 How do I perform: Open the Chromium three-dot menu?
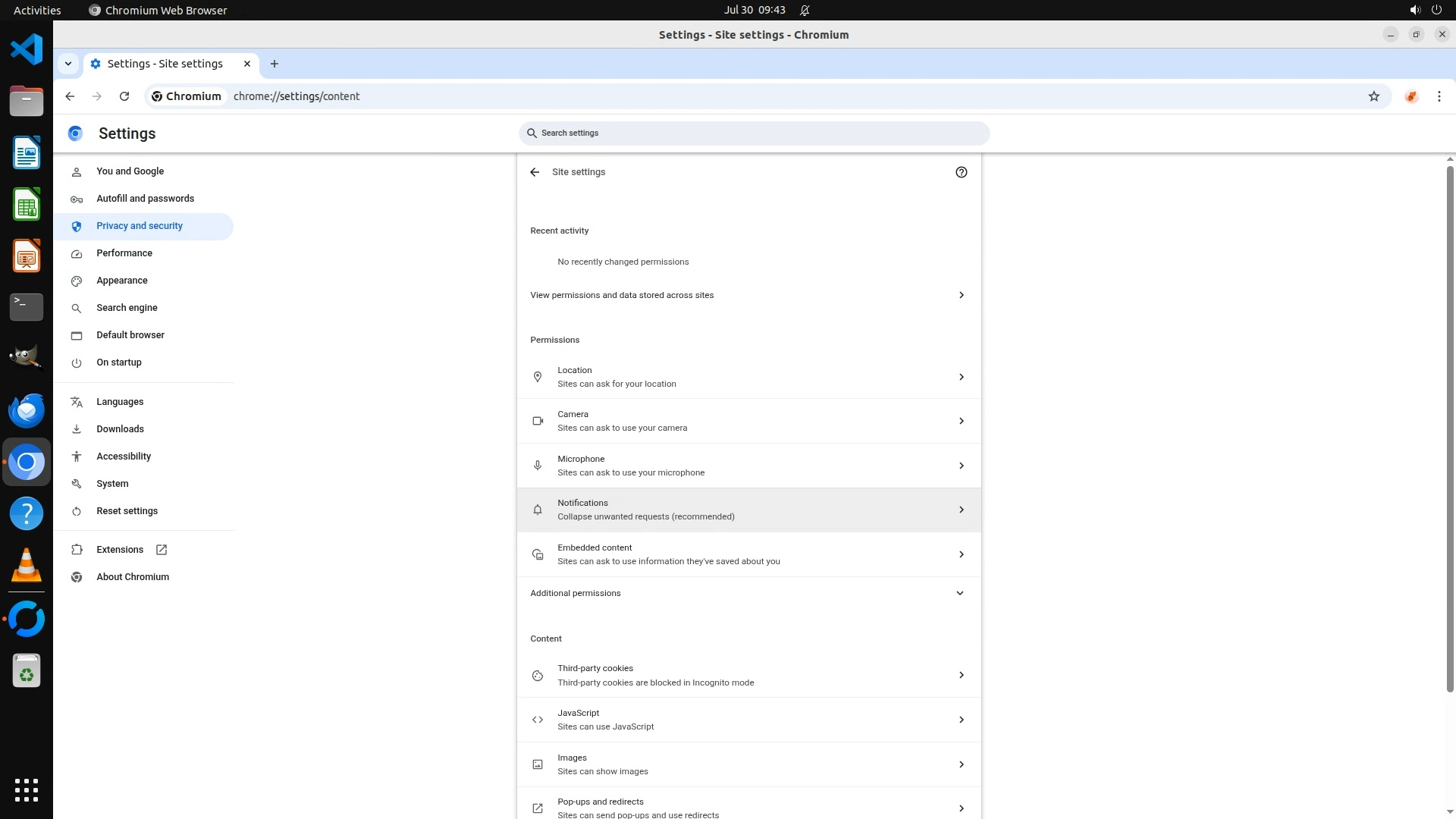pyautogui.click(x=1439, y=96)
